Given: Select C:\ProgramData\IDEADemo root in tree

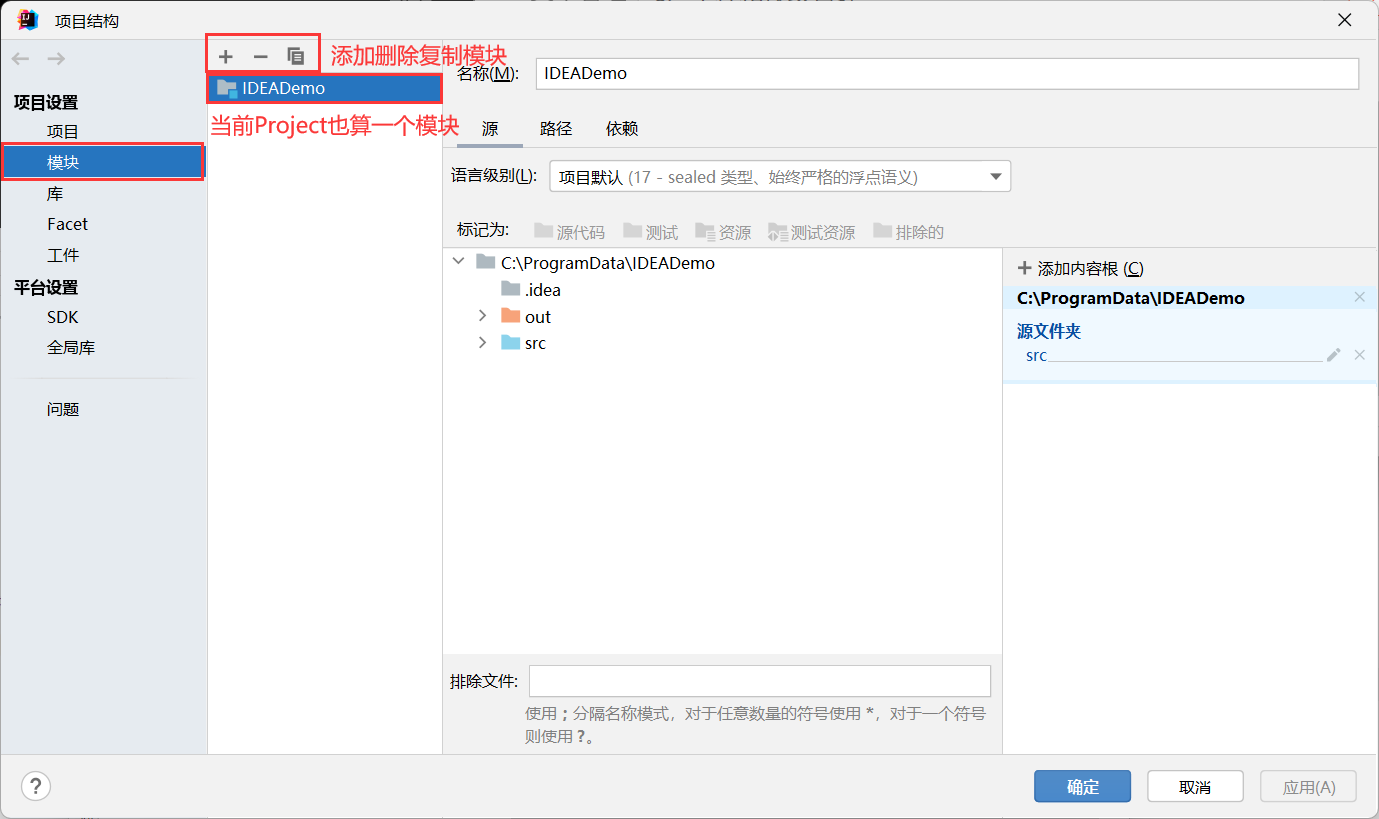Looking at the screenshot, I should tap(596, 263).
